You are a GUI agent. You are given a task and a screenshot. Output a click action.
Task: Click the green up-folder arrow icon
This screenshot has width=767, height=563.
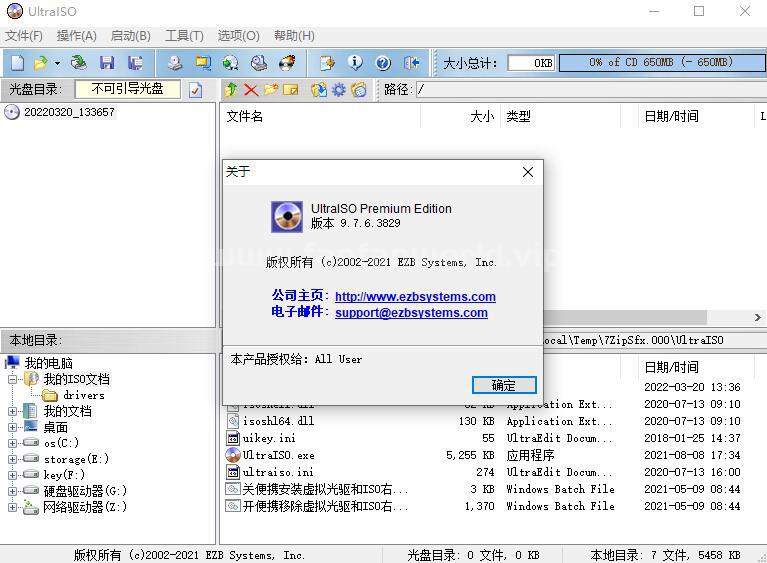coord(231,90)
